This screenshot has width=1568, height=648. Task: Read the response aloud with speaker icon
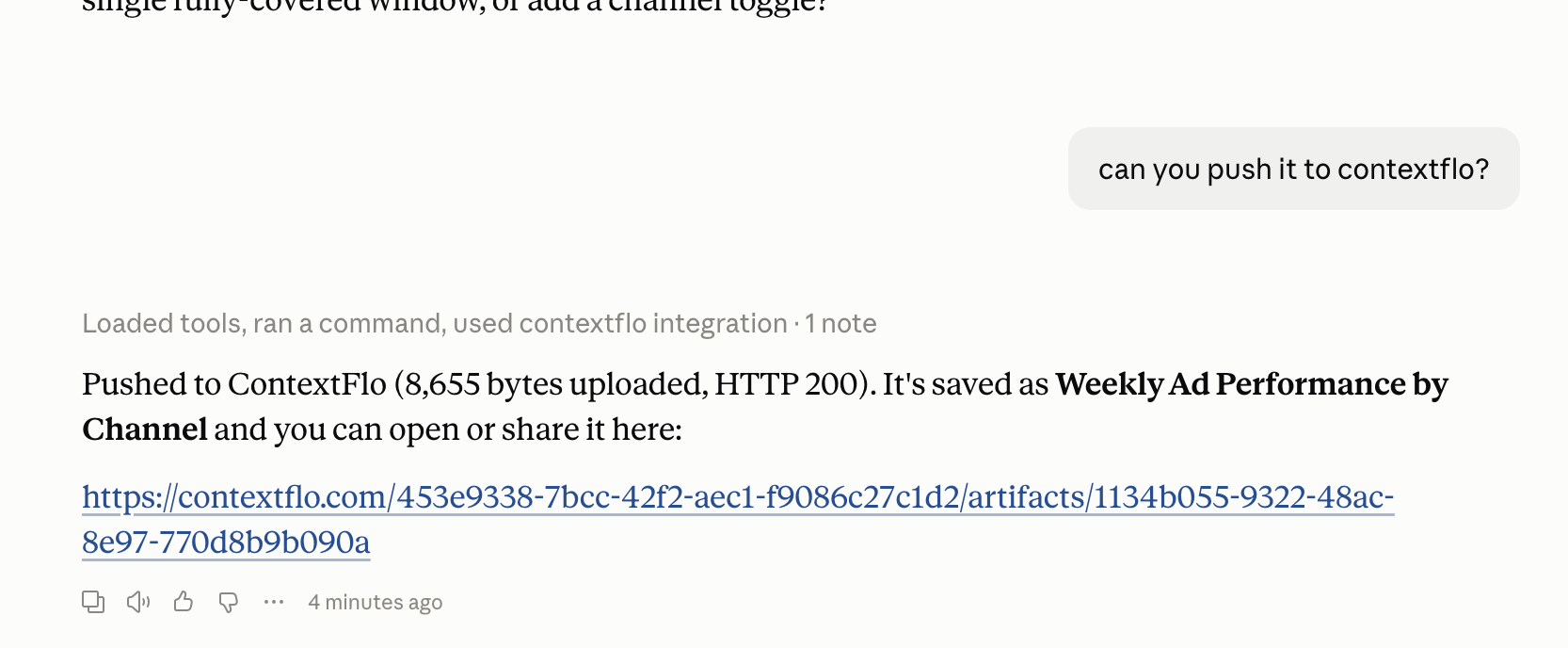coord(138,602)
